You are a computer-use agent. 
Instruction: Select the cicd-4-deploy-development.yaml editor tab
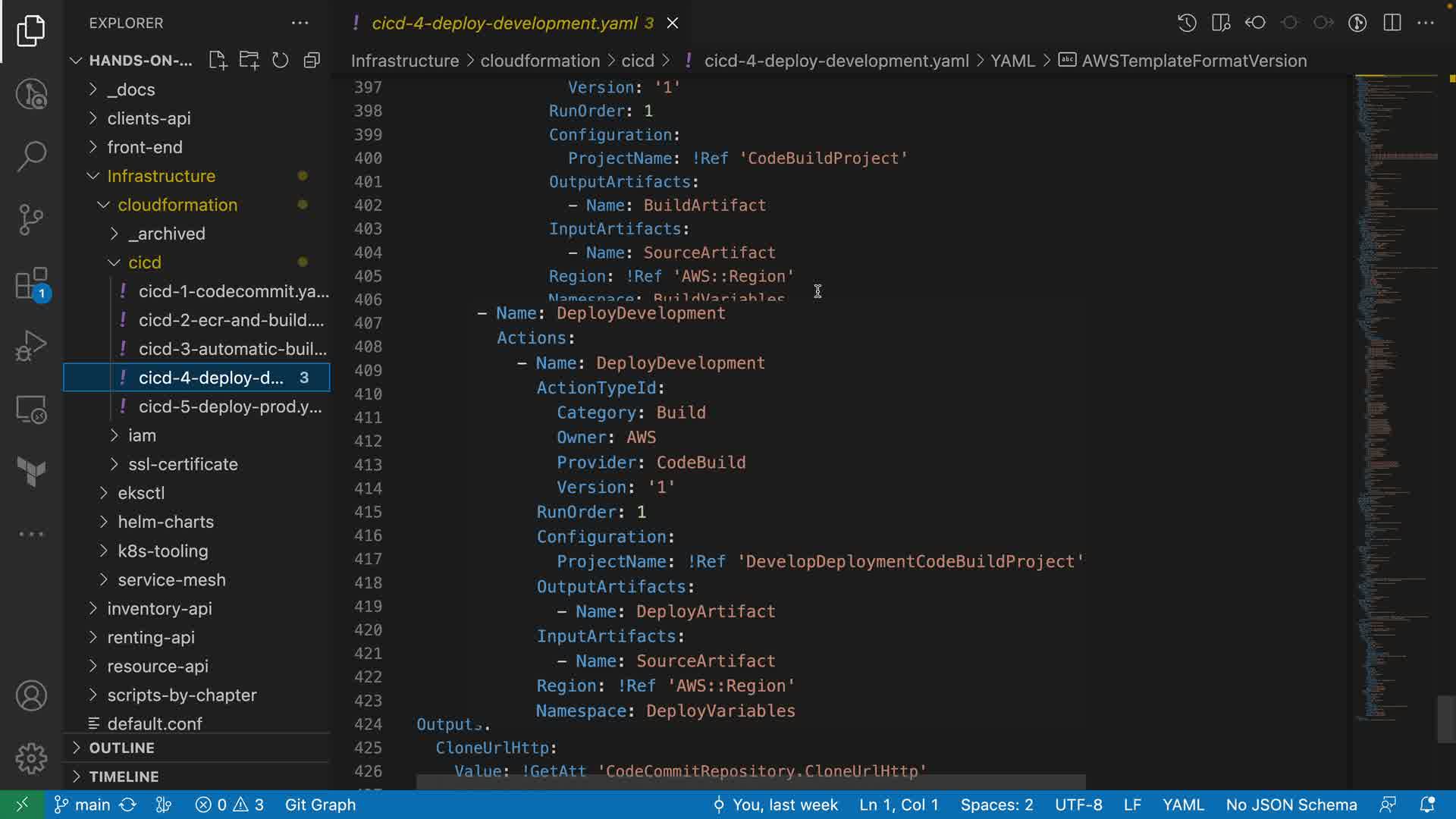[504, 24]
